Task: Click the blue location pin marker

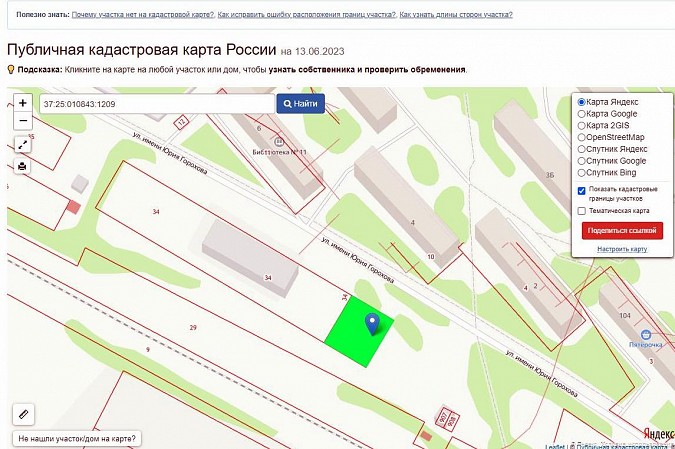Action: click(x=372, y=325)
